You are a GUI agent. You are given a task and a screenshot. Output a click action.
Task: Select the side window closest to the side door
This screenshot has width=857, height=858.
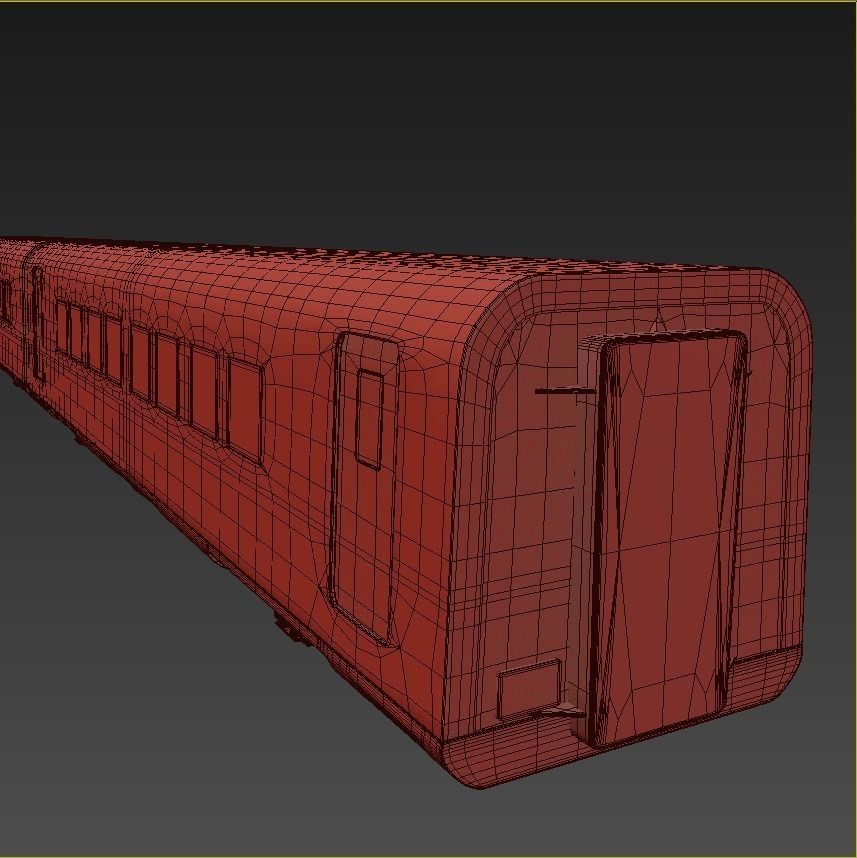(x=245, y=410)
